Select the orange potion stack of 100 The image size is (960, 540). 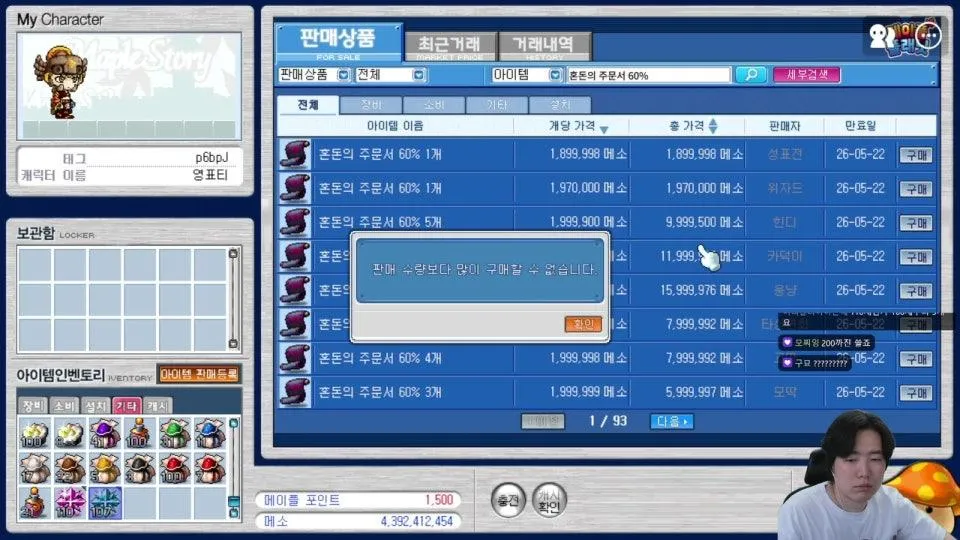pyautogui.click(x=139, y=433)
